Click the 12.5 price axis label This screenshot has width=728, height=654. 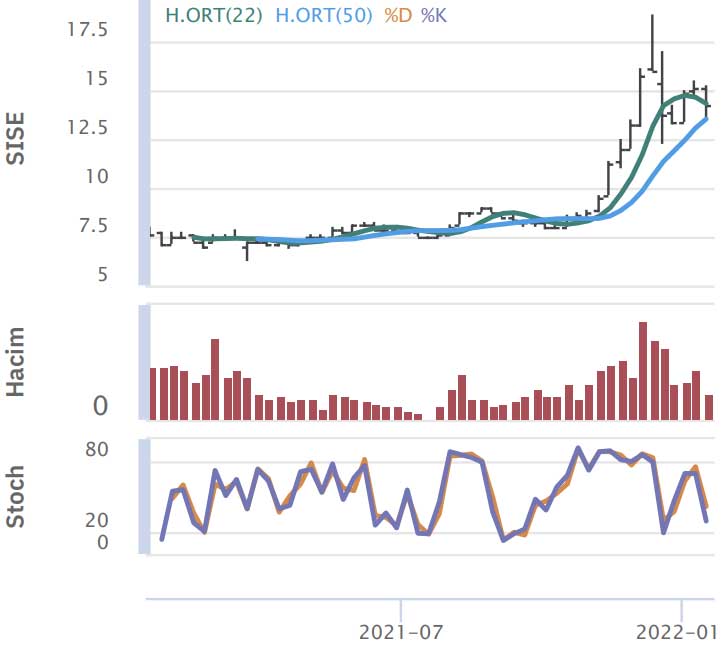pyautogui.click(x=88, y=127)
